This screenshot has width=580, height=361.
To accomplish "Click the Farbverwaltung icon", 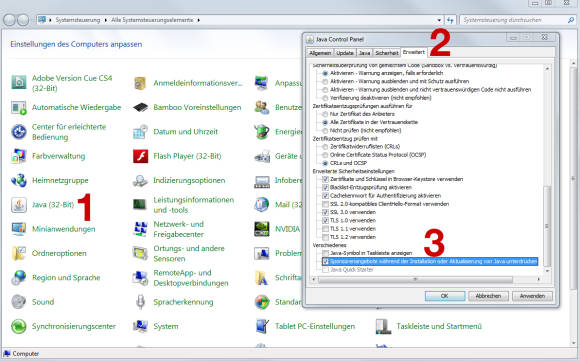I will [x=18, y=156].
